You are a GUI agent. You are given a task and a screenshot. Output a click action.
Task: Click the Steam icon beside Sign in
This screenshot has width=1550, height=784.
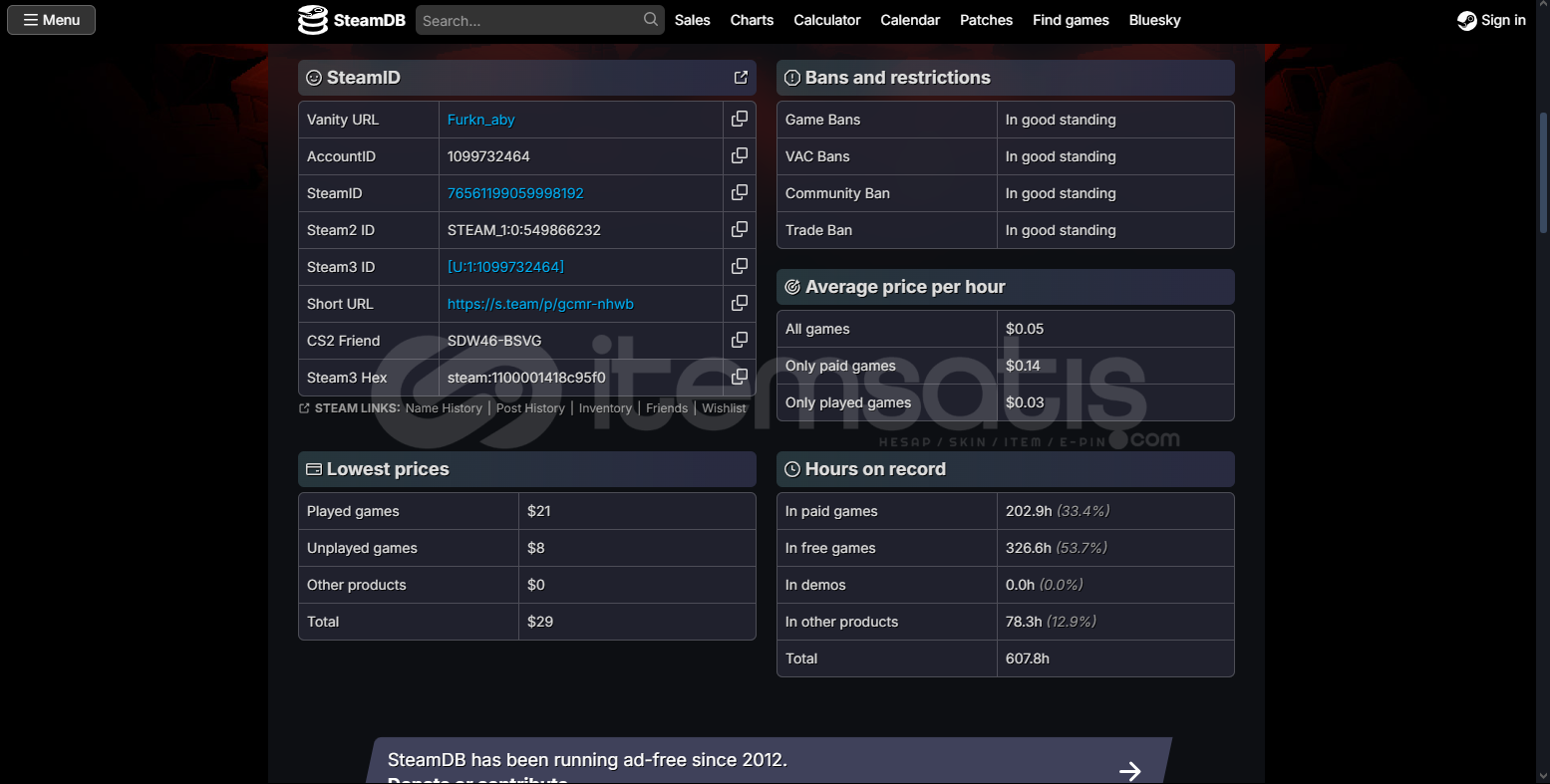tap(1466, 20)
